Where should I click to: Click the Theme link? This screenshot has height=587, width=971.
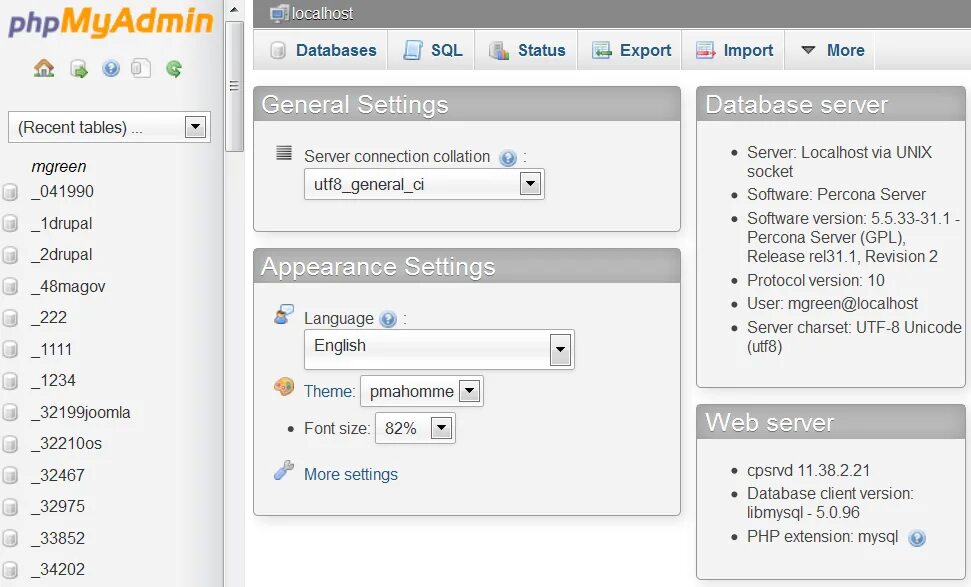[329, 391]
